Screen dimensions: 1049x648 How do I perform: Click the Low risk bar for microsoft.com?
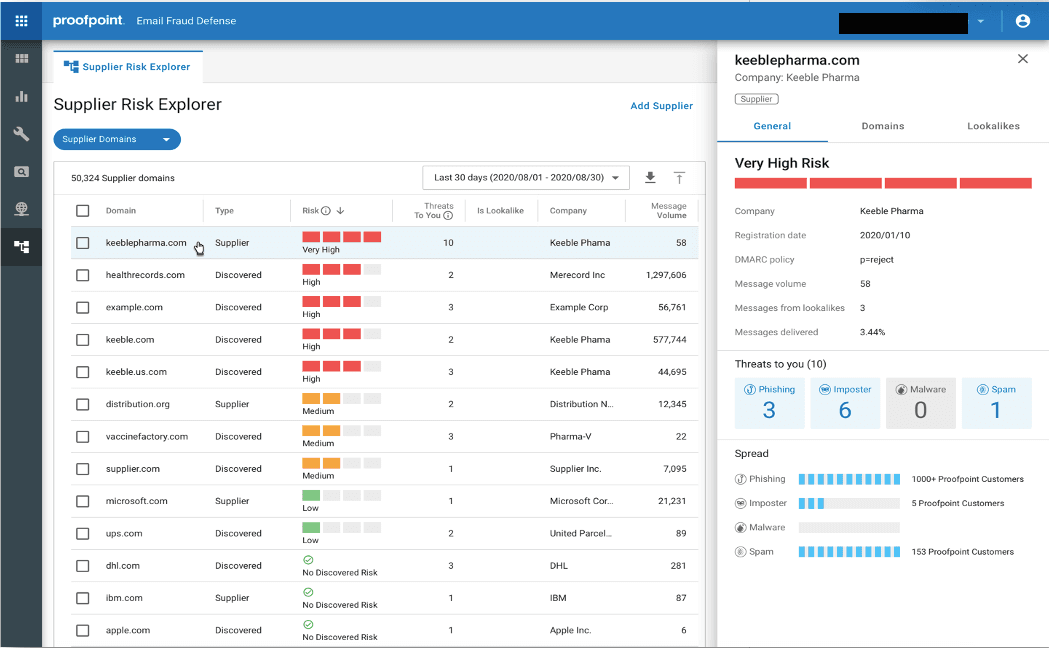(x=341, y=496)
